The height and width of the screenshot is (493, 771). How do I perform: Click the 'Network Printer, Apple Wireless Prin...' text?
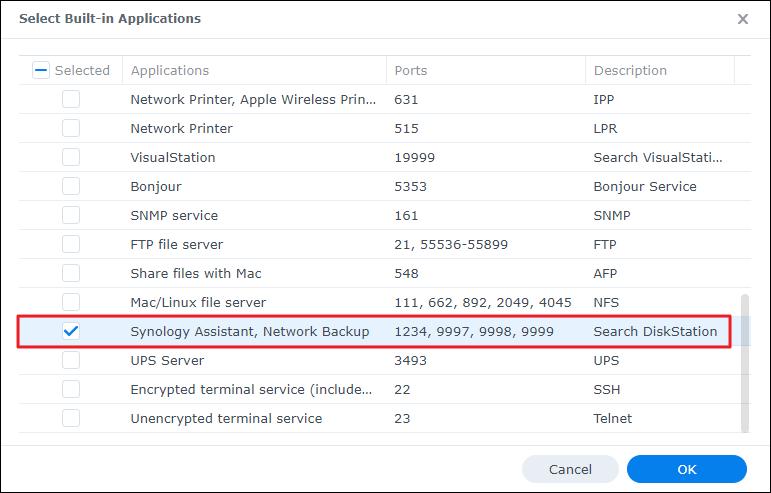click(253, 100)
